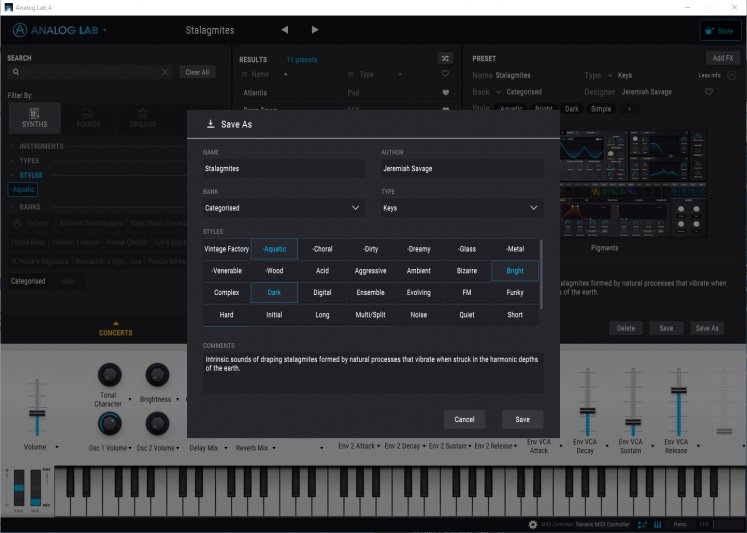Click the Pigments synth thumbnail
The width and height of the screenshot is (747, 533).
633,183
